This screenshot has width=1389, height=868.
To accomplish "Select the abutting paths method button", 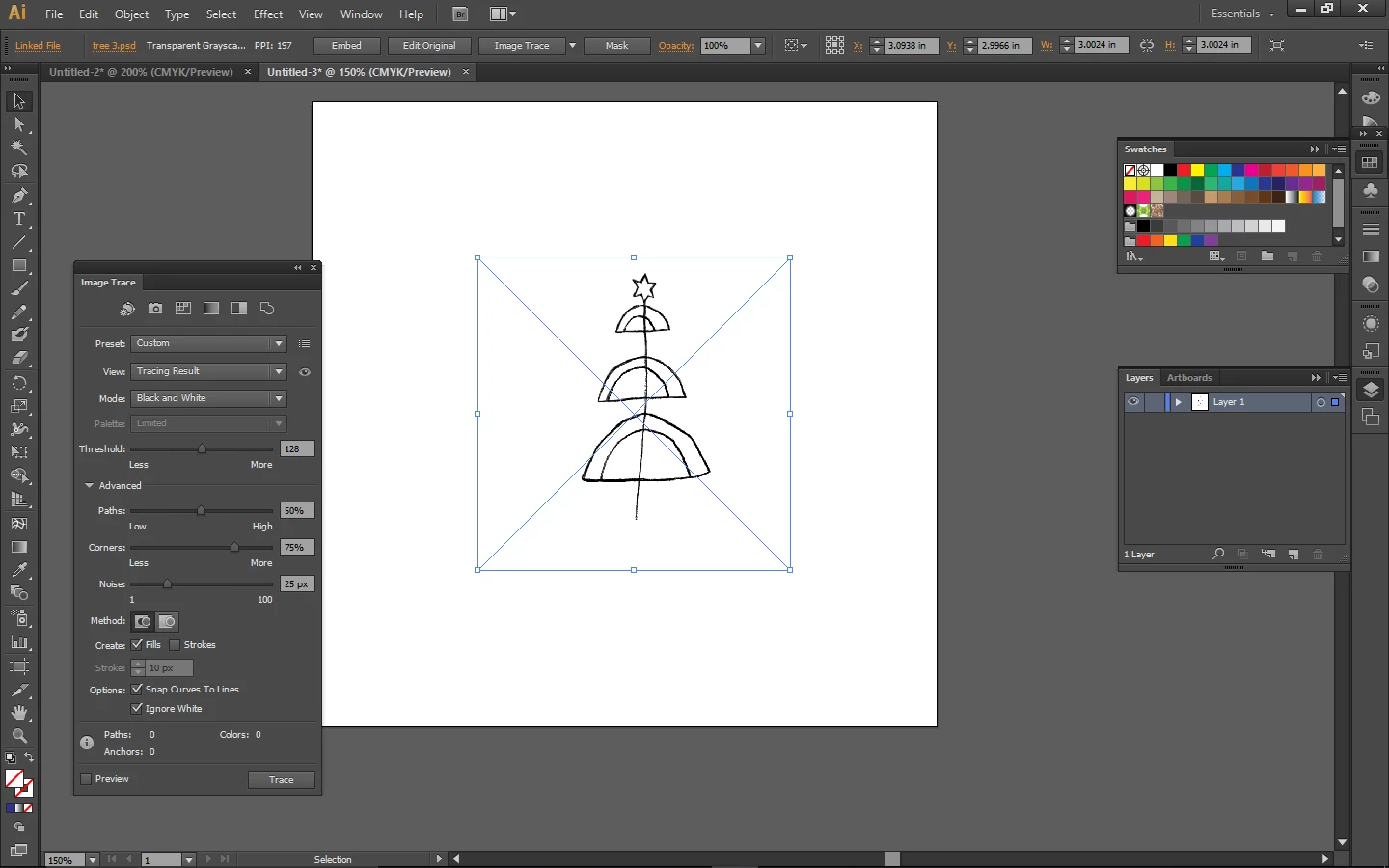I will (143, 622).
